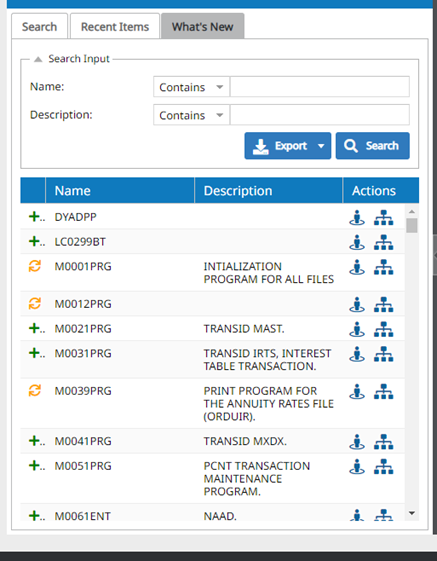This screenshot has width=437, height=561.
Task: Open the Description Contains dropdown
Action: tap(191, 115)
